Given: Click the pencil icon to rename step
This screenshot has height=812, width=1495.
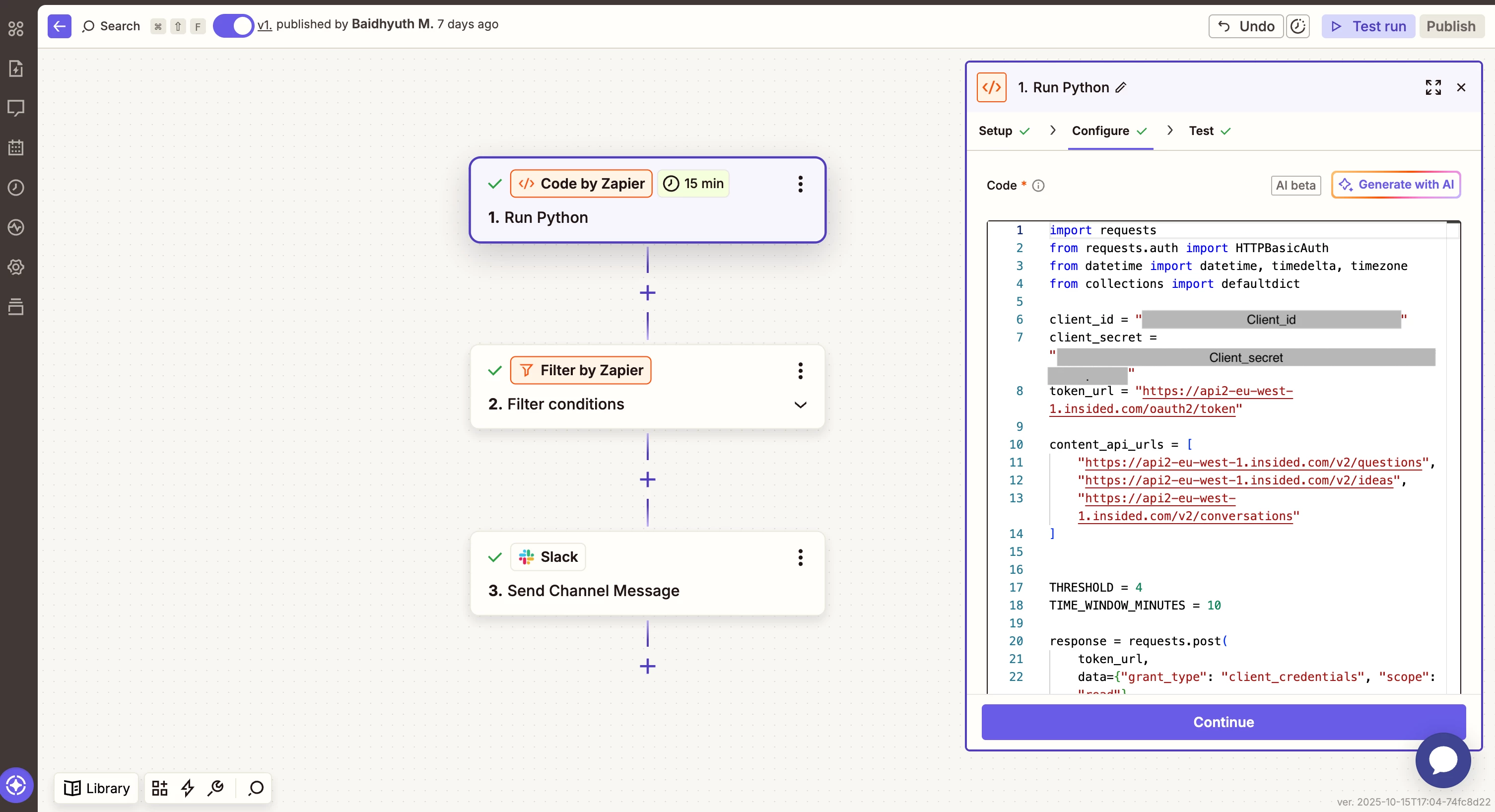Looking at the screenshot, I should tap(1121, 87).
